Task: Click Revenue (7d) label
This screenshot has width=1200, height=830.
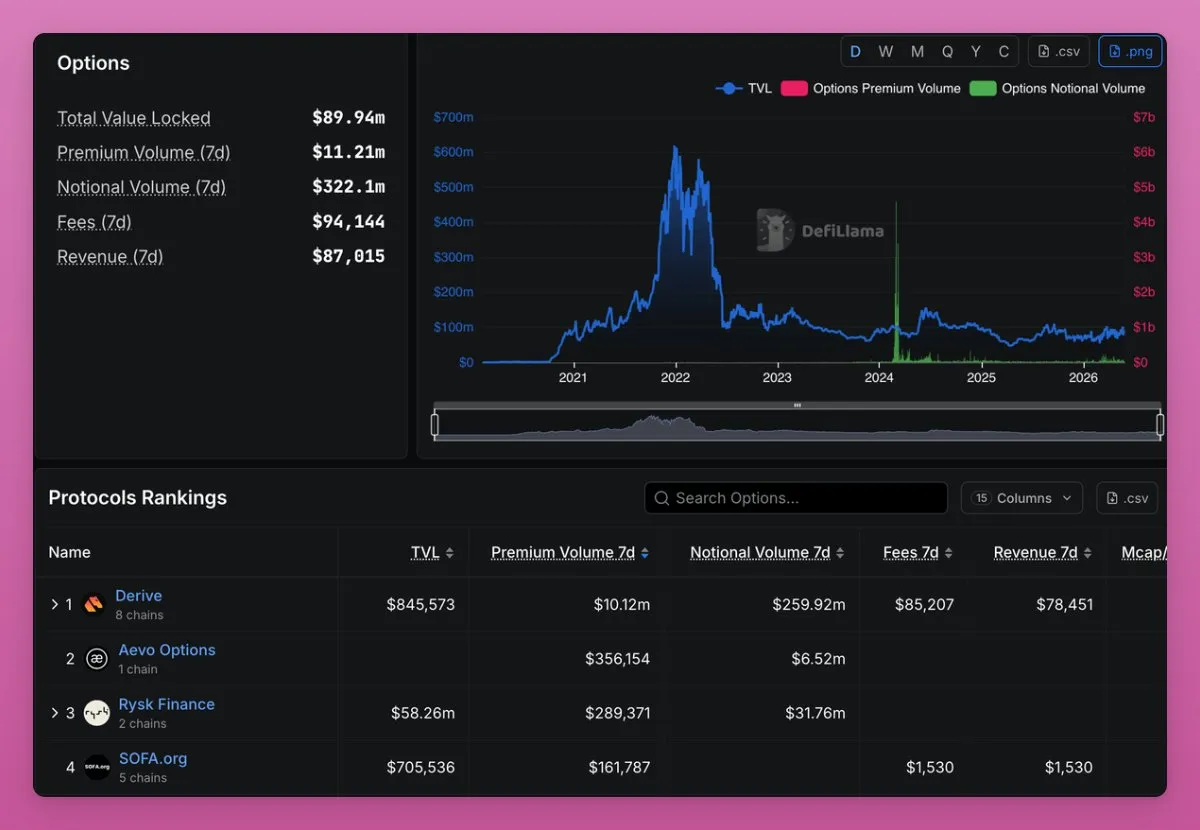Action: [x=110, y=257]
